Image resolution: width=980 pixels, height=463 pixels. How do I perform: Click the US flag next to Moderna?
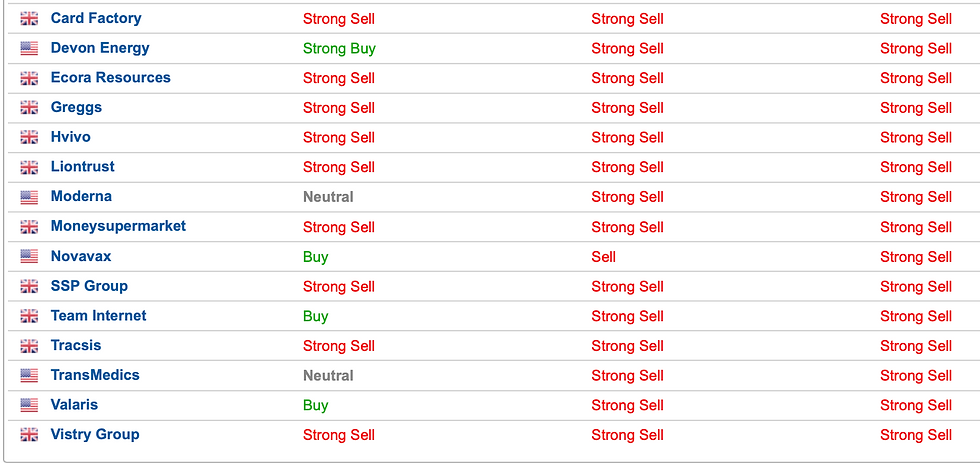pos(29,197)
